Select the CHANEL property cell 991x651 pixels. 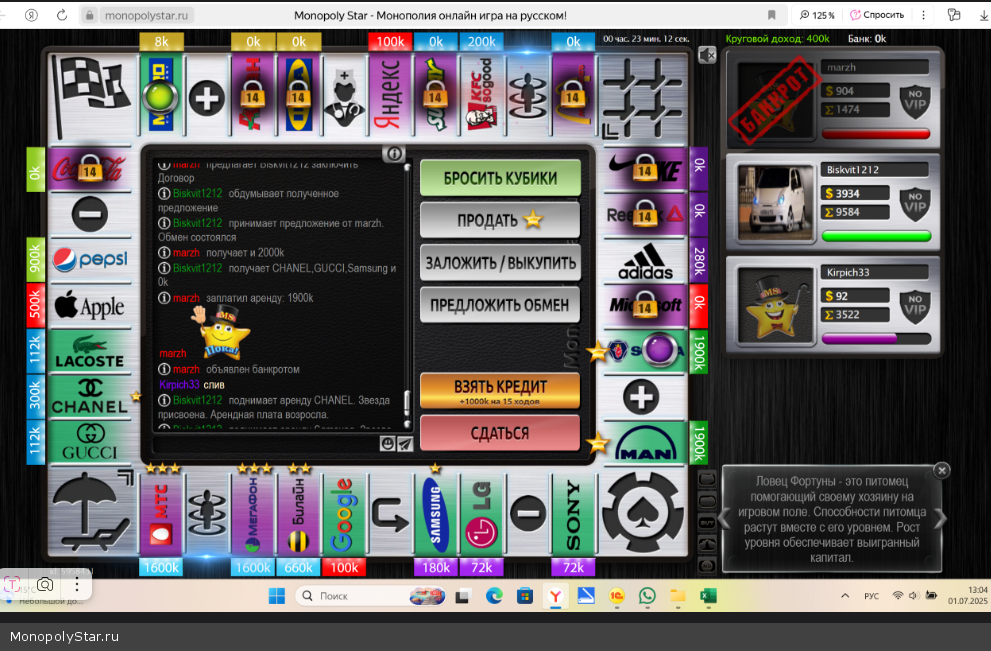[90, 396]
